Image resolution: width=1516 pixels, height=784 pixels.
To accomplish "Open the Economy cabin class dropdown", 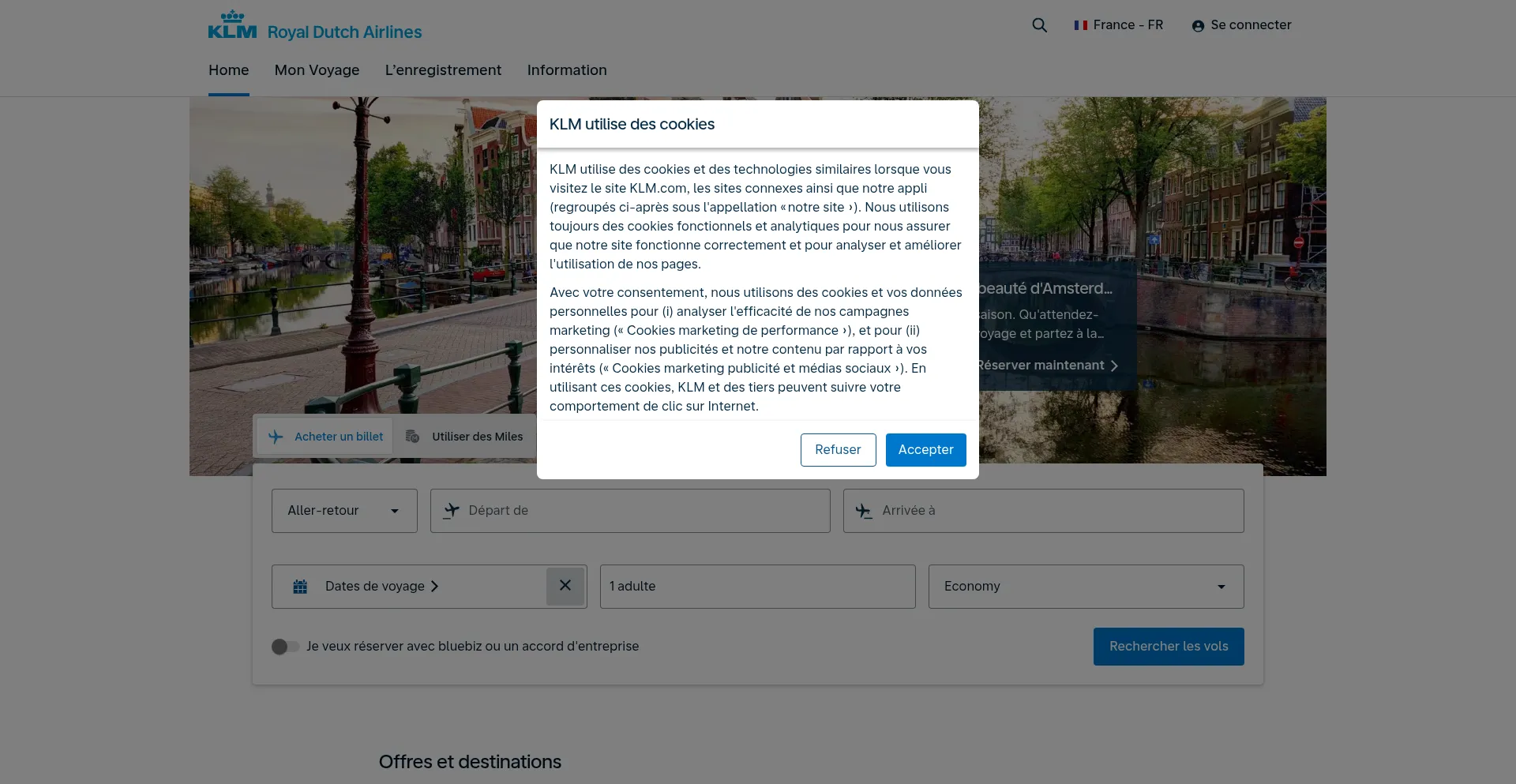I will coord(1086,587).
